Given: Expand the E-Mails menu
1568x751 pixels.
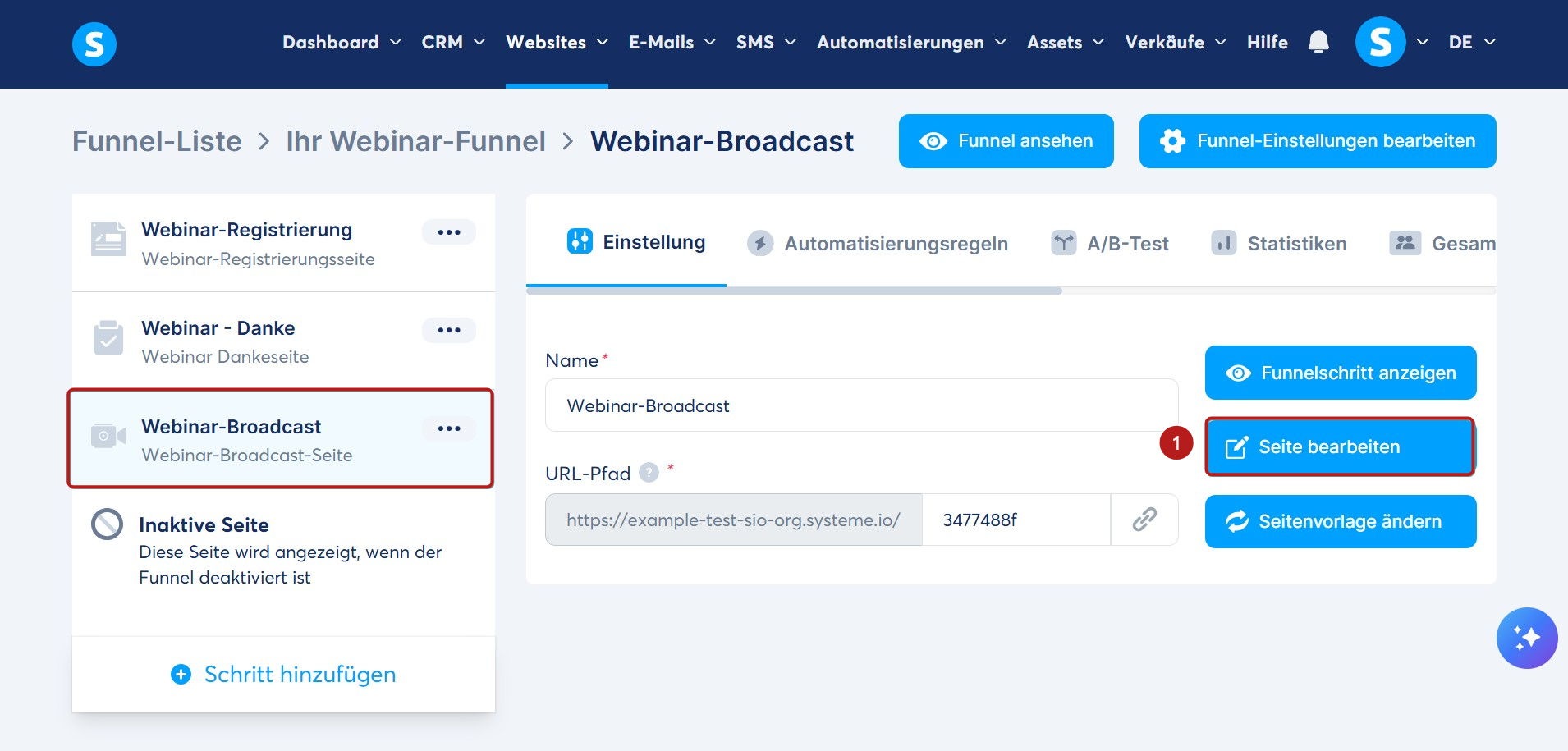Looking at the screenshot, I should click(672, 42).
